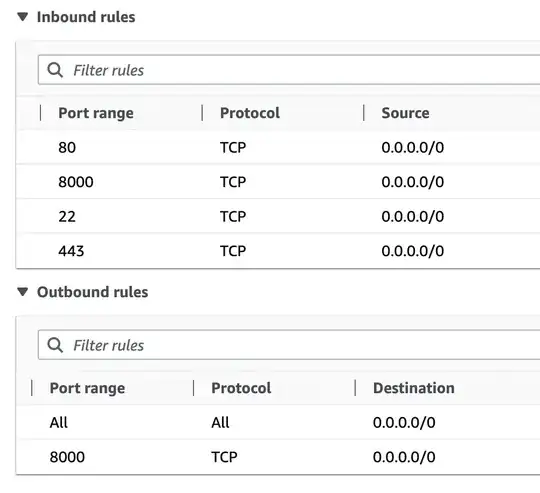This screenshot has height=493, width=540.
Task: Select the outbound All ports rule
Action: pos(278,422)
